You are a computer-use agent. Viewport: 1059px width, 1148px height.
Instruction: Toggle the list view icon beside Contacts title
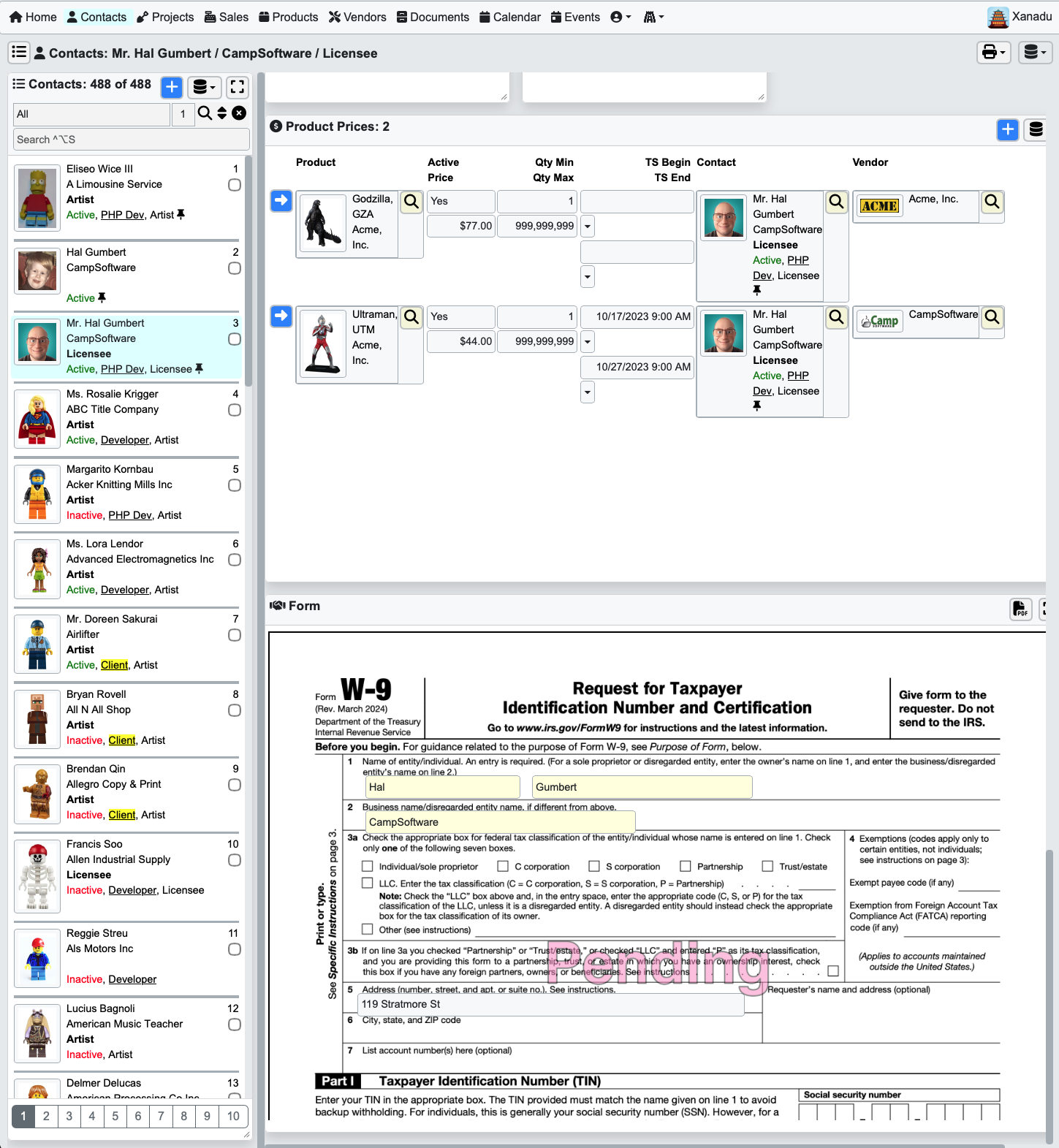point(19,52)
